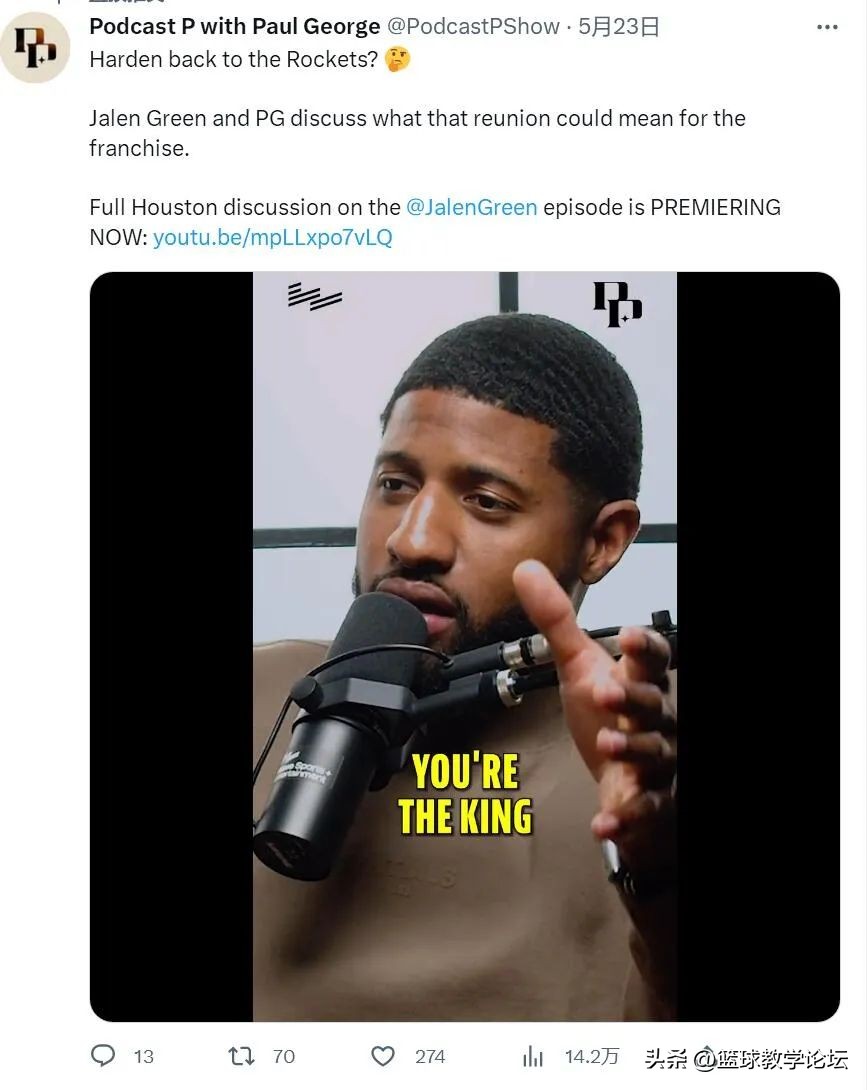Click the thinking face emoji
The image size is (868, 1090).
(x=398, y=59)
